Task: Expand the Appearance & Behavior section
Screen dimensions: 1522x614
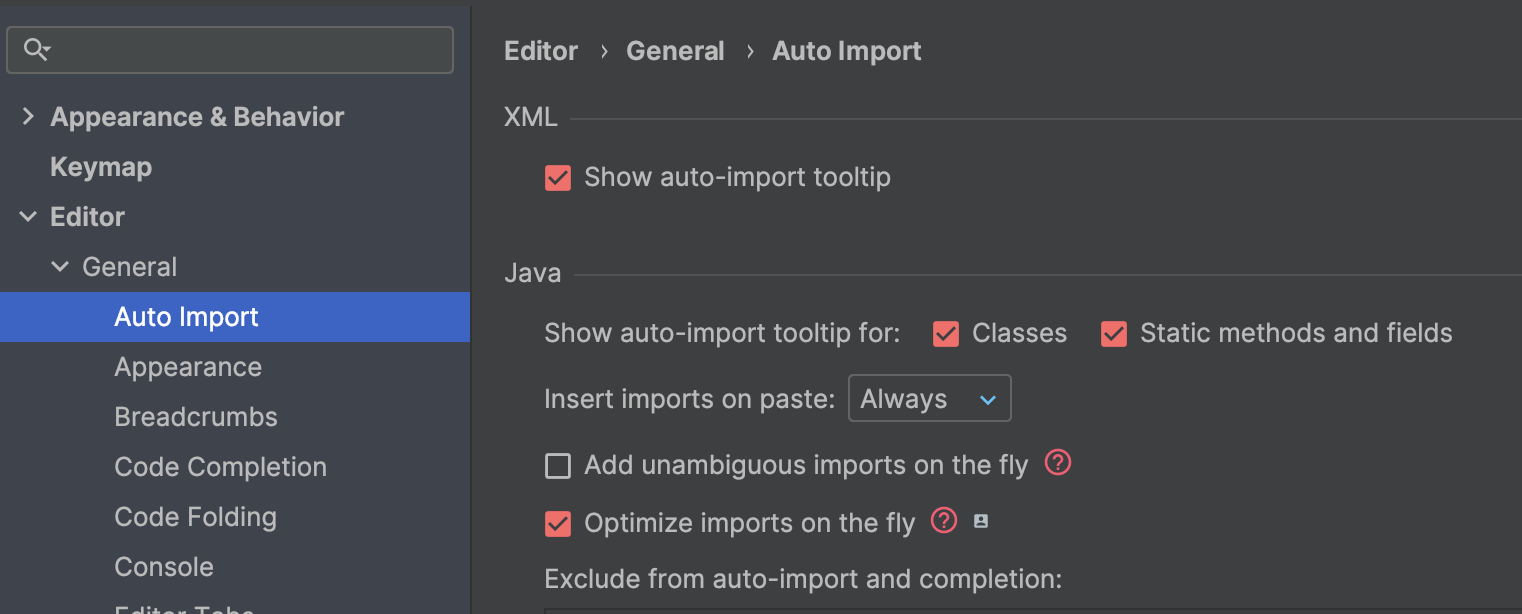Action: coord(28,117)
